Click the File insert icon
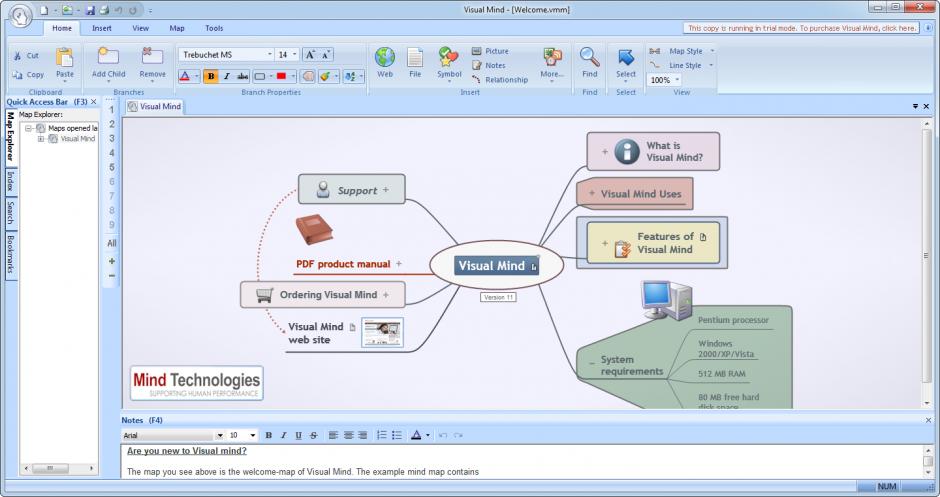Viewport: 940px width, 497px height. point(415,58)
